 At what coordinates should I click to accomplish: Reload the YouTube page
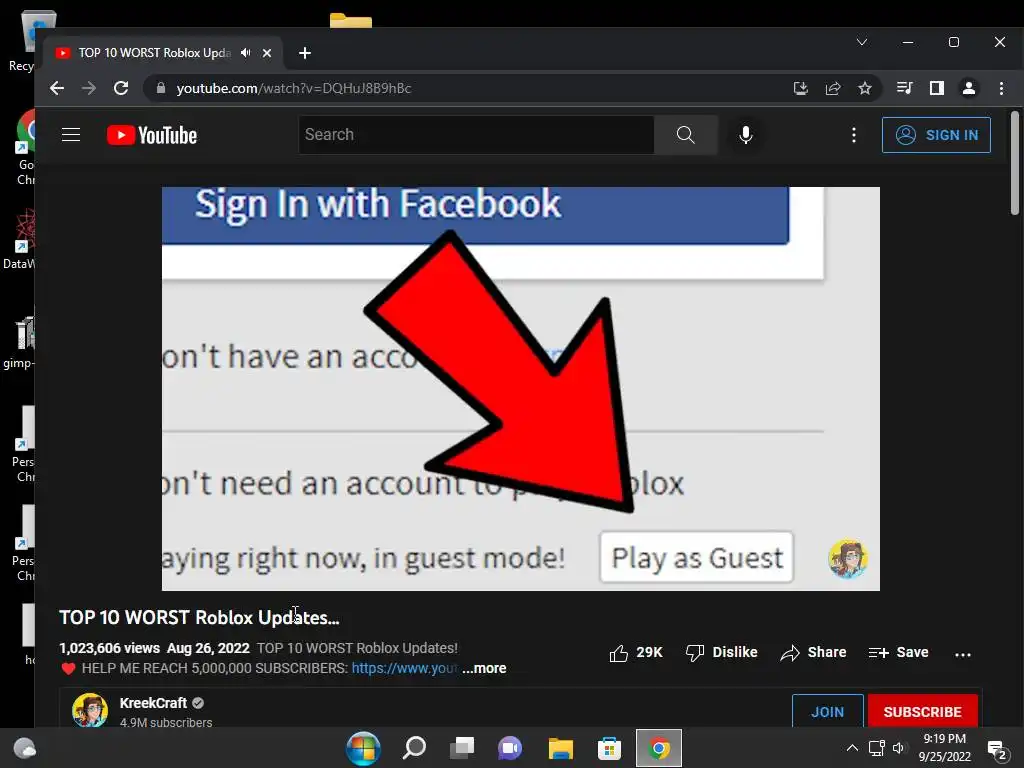(x=121, y=88)
